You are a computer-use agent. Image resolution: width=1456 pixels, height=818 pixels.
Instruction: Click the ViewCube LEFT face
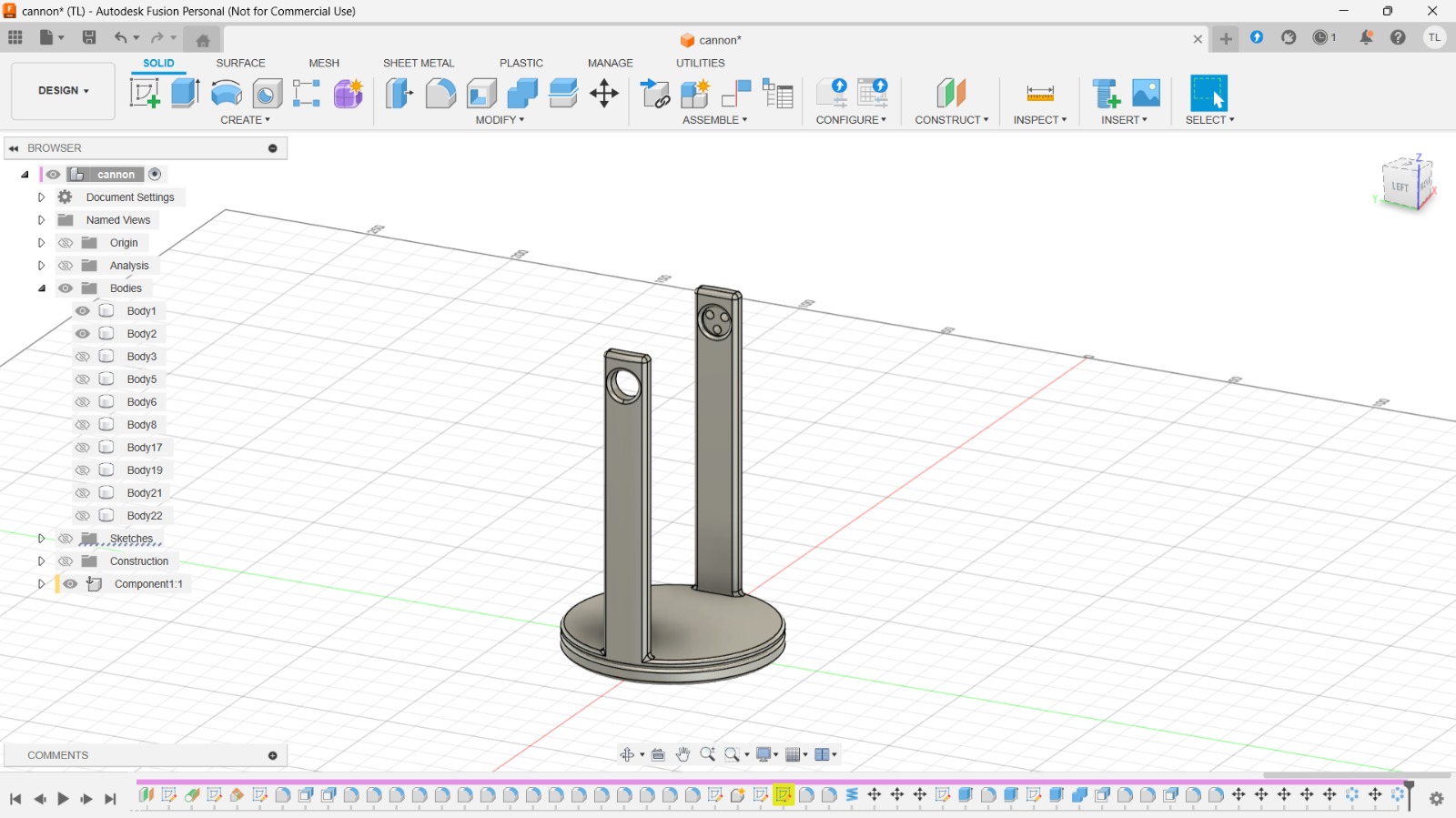coord(1400,187)
